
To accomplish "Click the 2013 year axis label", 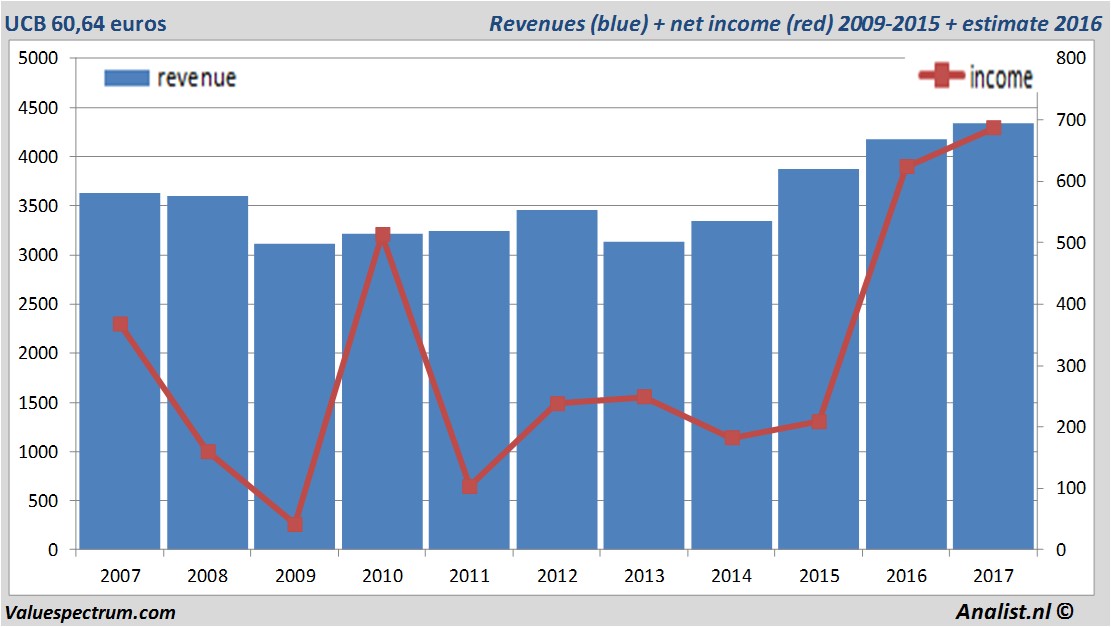I will pos(644,576).
